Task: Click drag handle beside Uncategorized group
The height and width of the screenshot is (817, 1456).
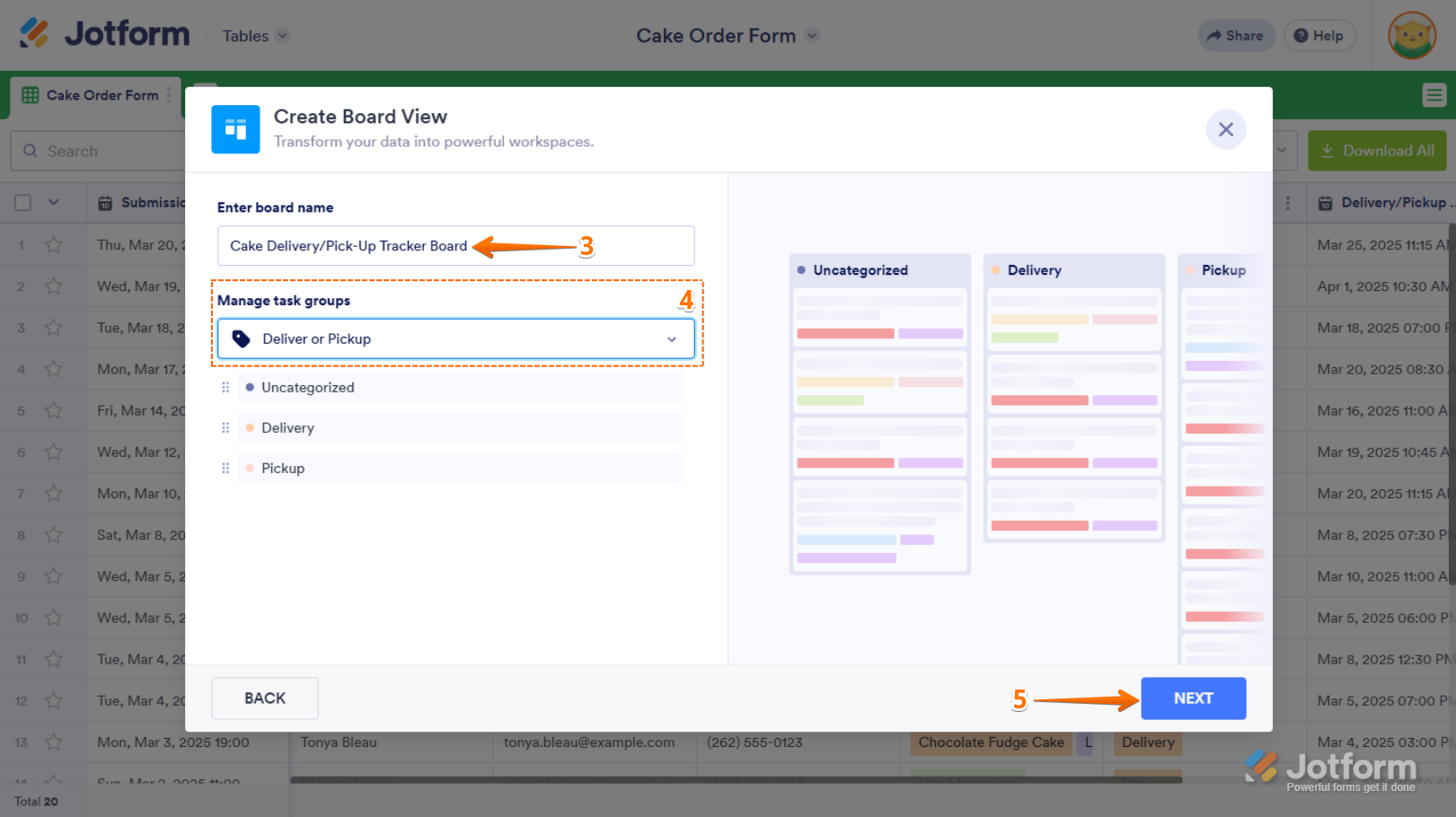Action: coord(225,388)
